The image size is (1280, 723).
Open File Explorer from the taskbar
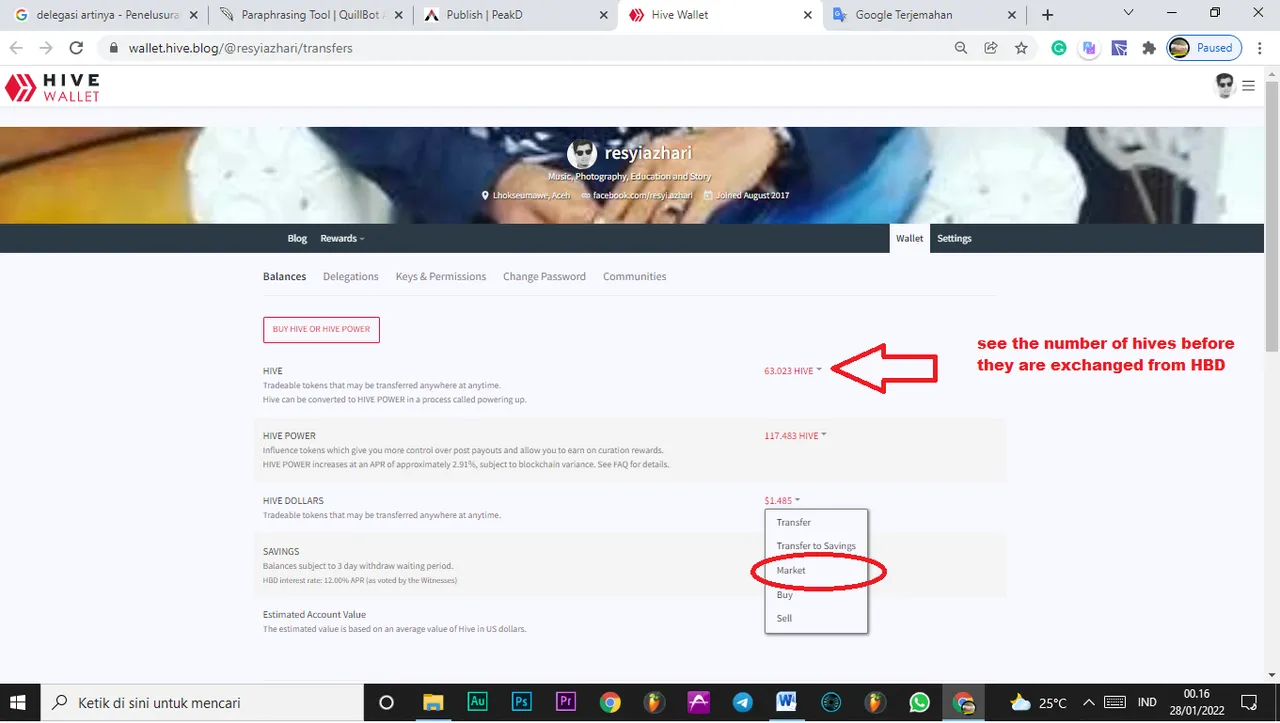pos(432,702)
